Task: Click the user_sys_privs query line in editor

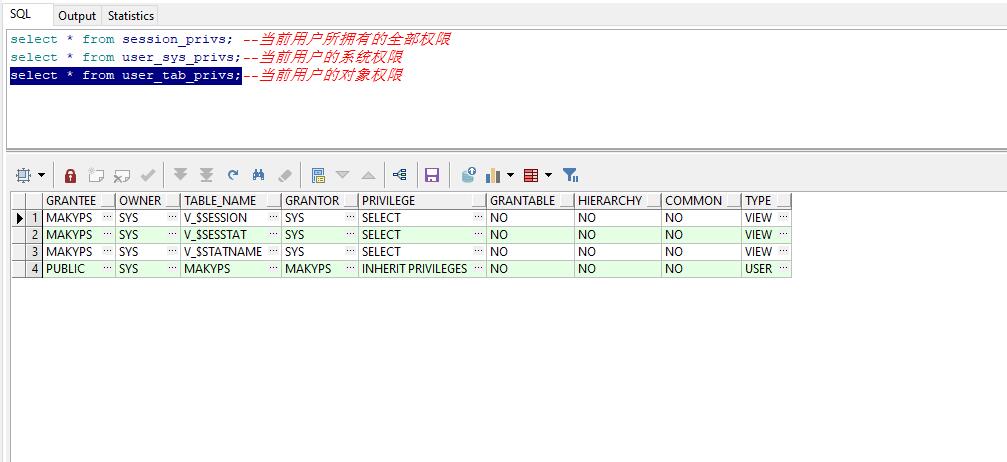Action: coord(126,57)
